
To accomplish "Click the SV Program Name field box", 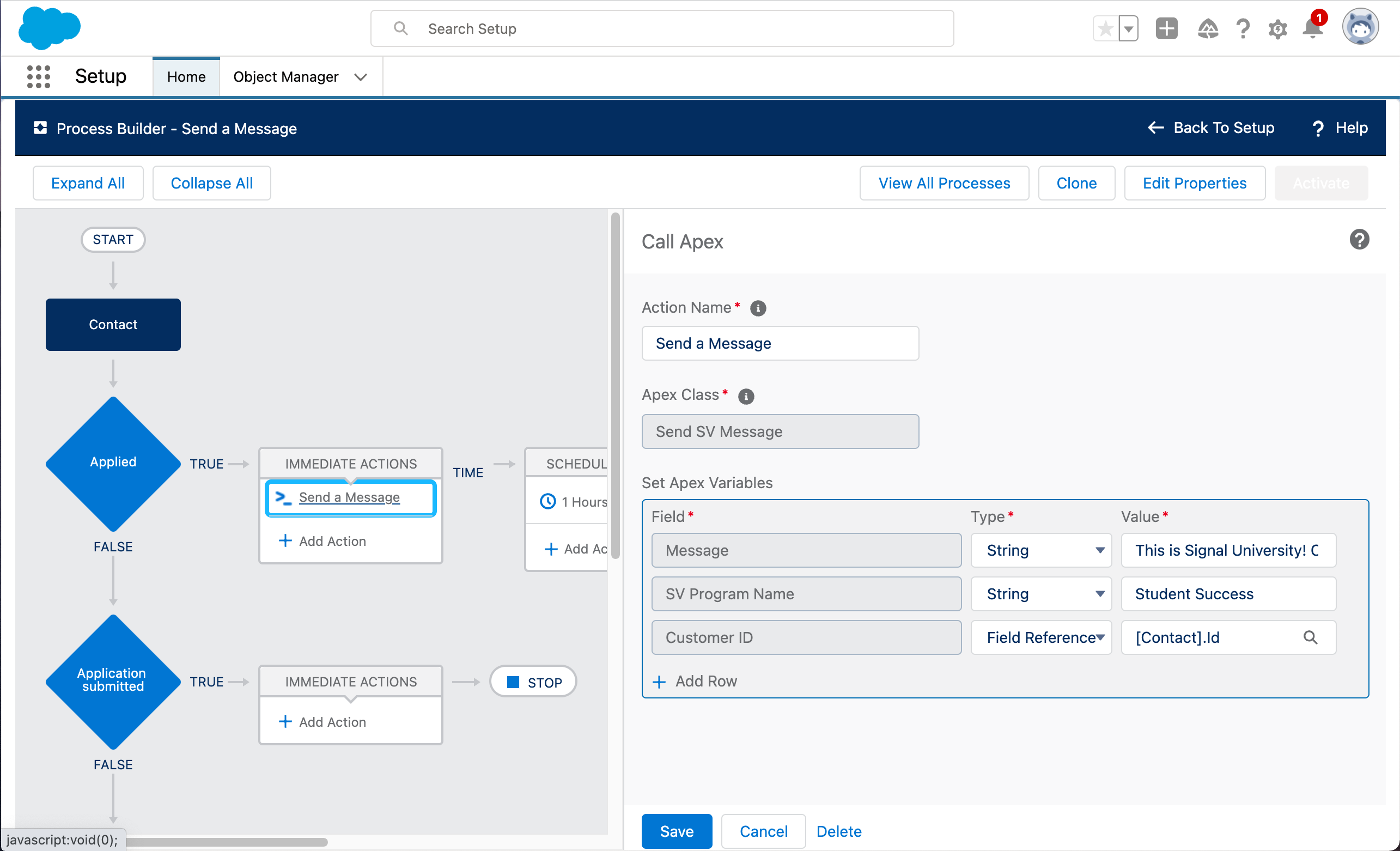I will pyautogui.click(x=806, y=594).
